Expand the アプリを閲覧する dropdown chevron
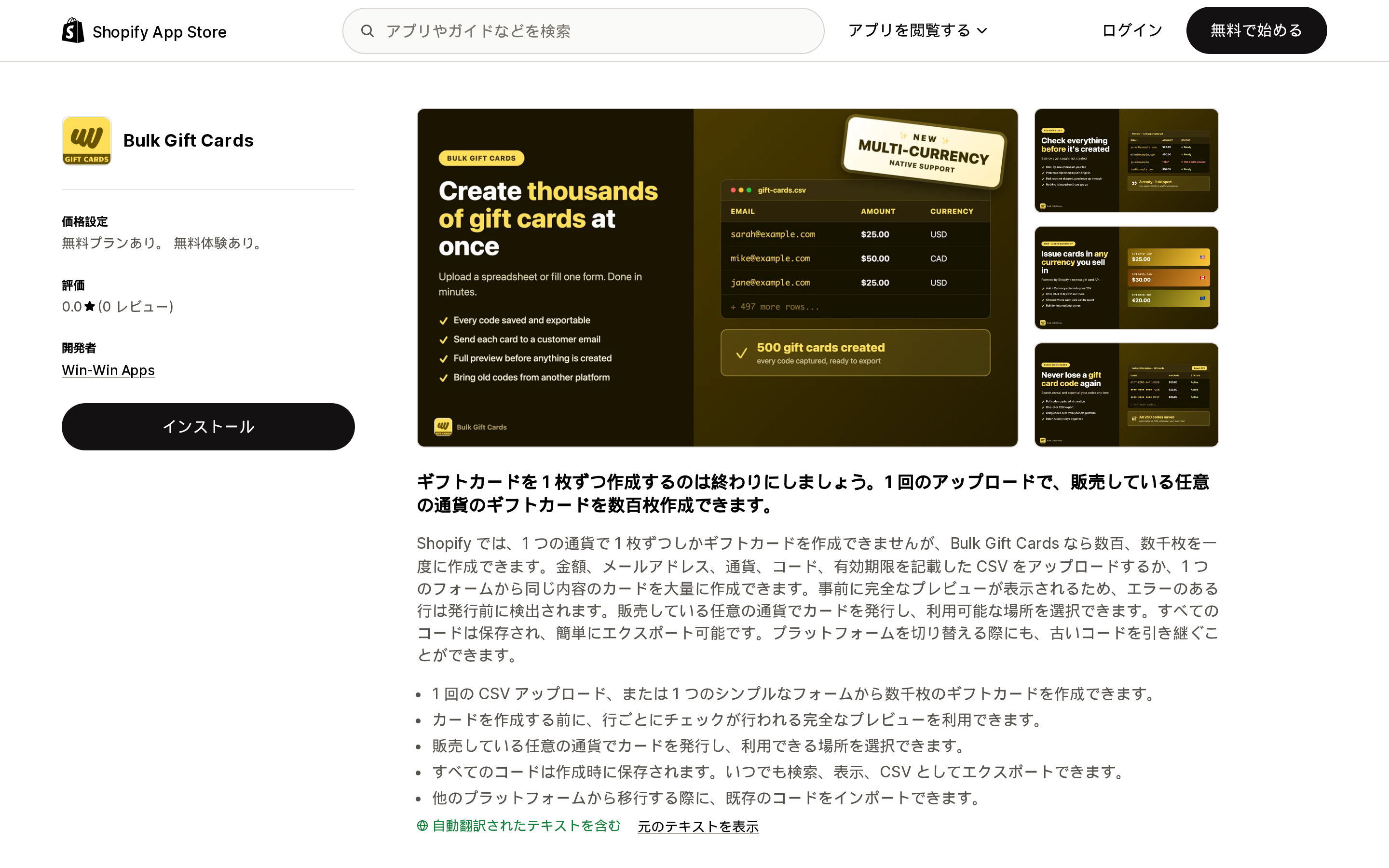 (x=982, y=31)
